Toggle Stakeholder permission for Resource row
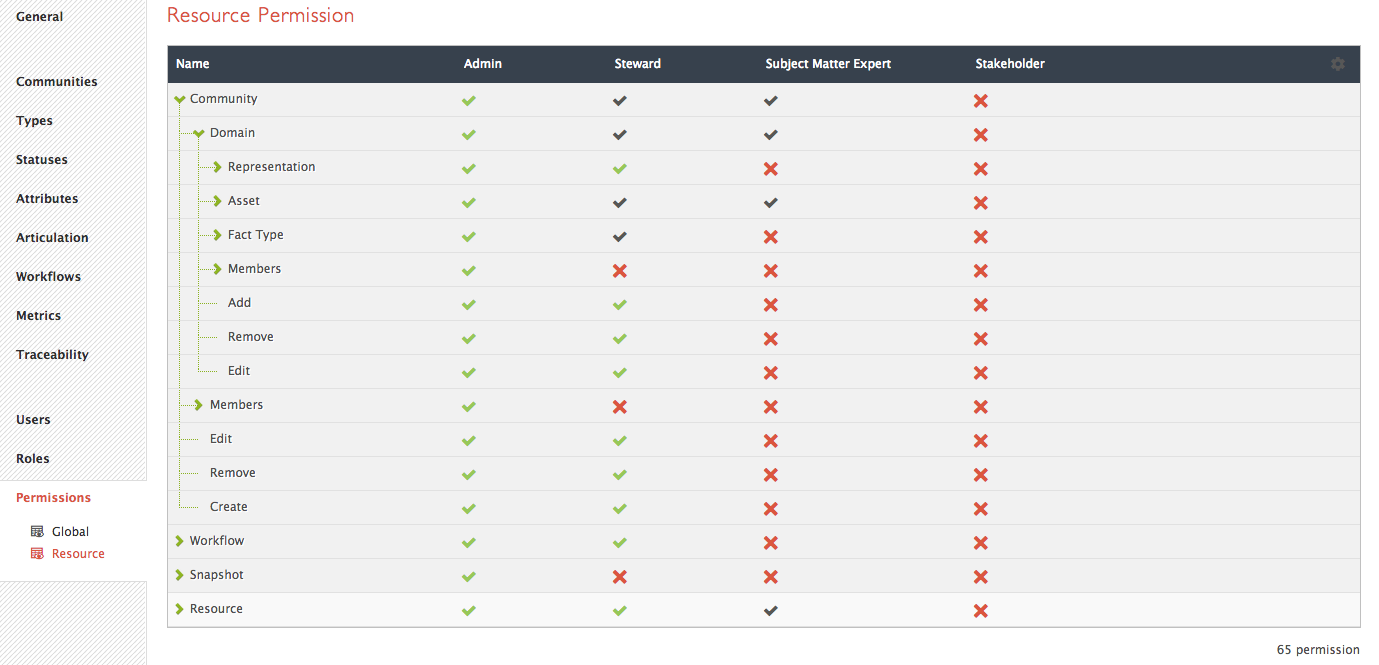The width and height of the screenshot is (1379, 665). (x=981, y=610)
